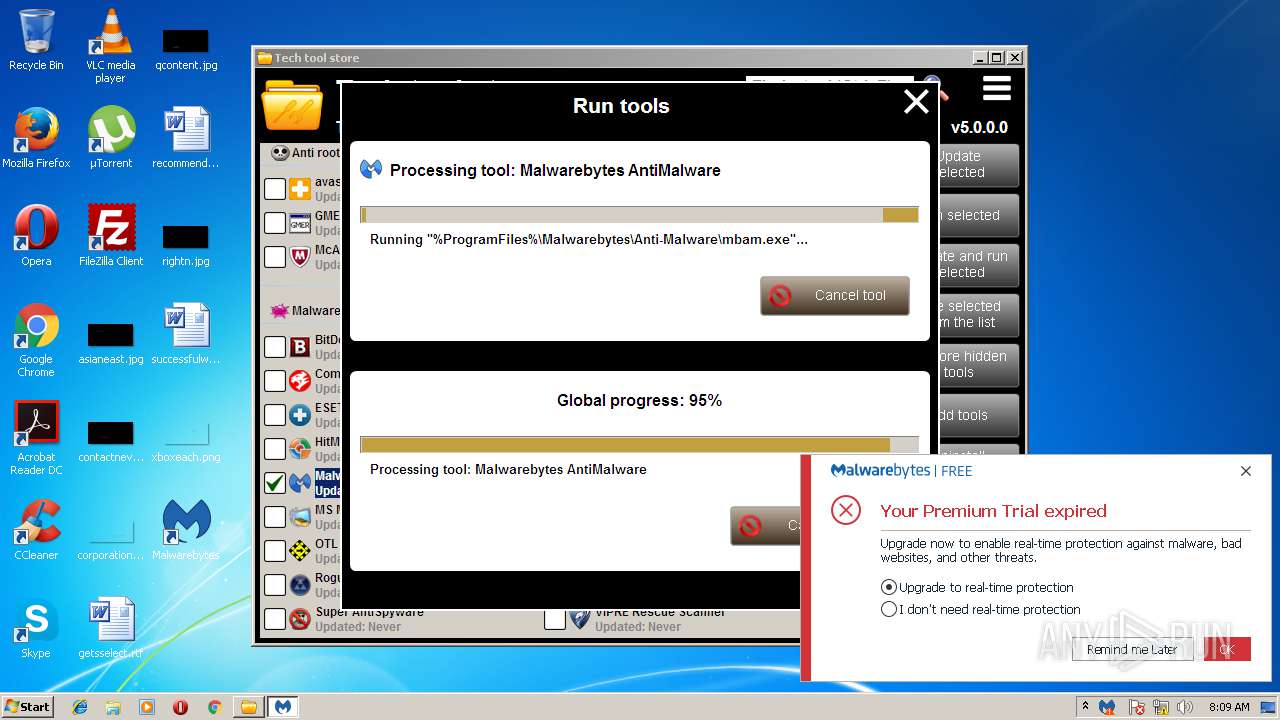Click OK in Malwarebytes popup
The height and width of the screenshot is (720, 1280).
[1227, 649]
